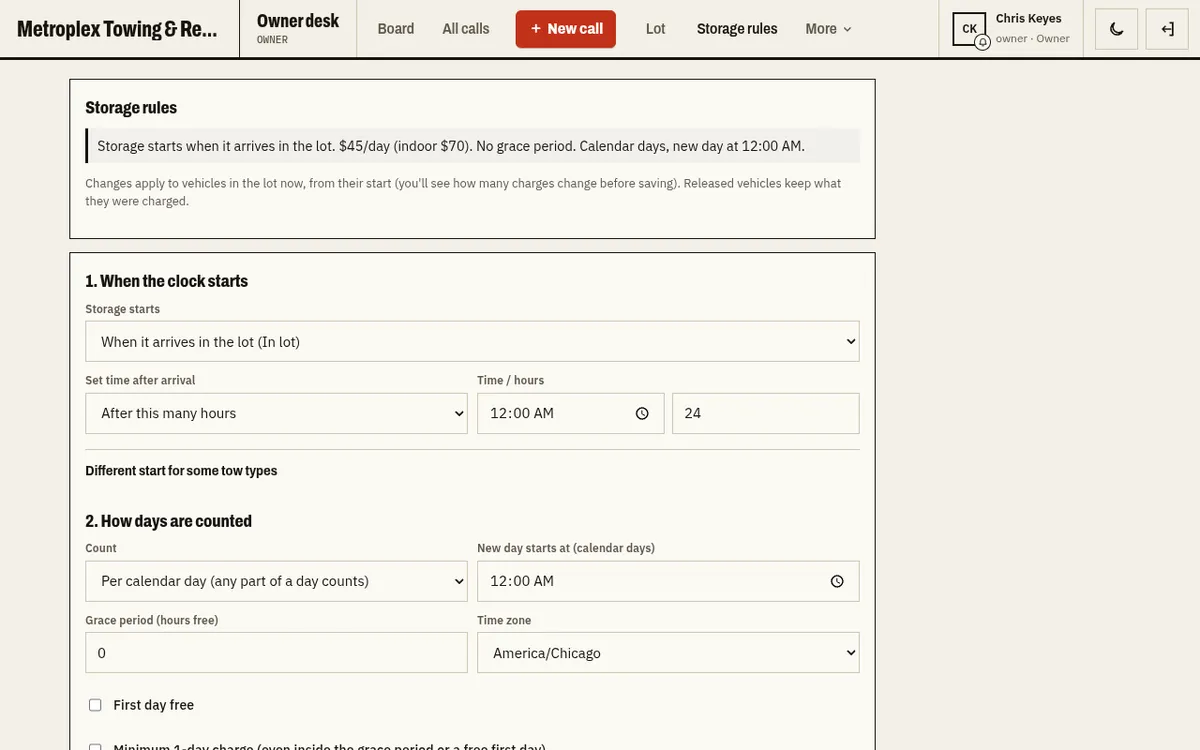This screenshot has width=1200, height=750.
Task: Click the 'owner · Owner' role text
Action: click(x=1033, y=39)
